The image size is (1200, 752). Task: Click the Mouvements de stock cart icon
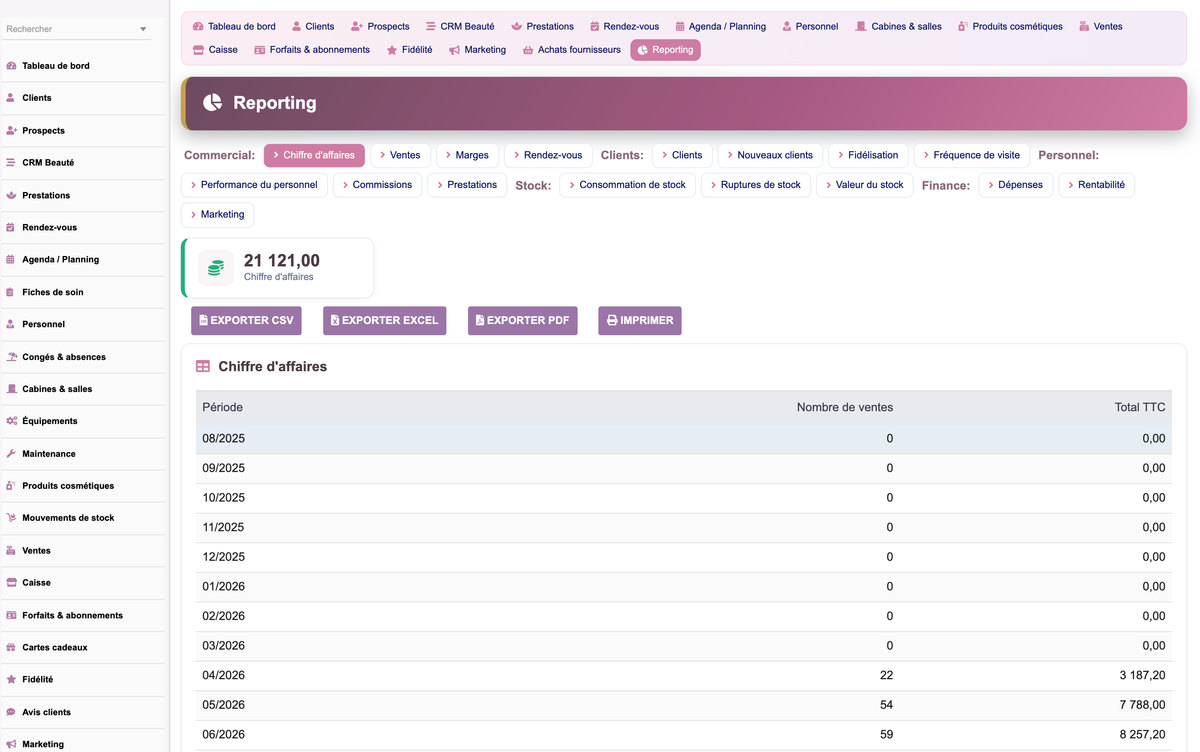coord(11,518)
